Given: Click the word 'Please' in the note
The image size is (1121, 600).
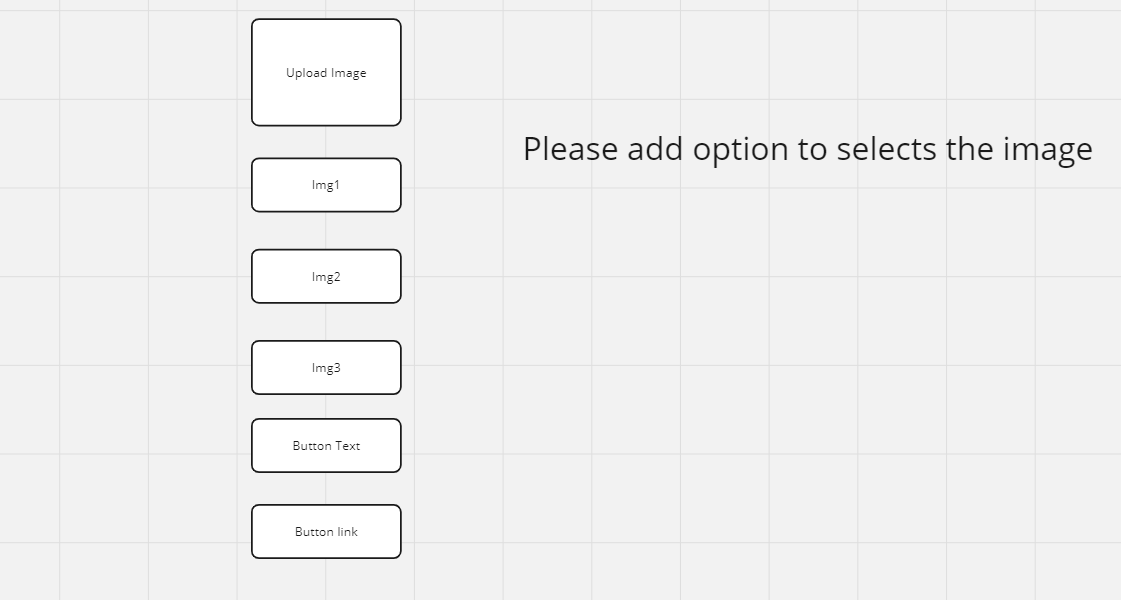Looking at the screenshot, I should pos(571,149).
